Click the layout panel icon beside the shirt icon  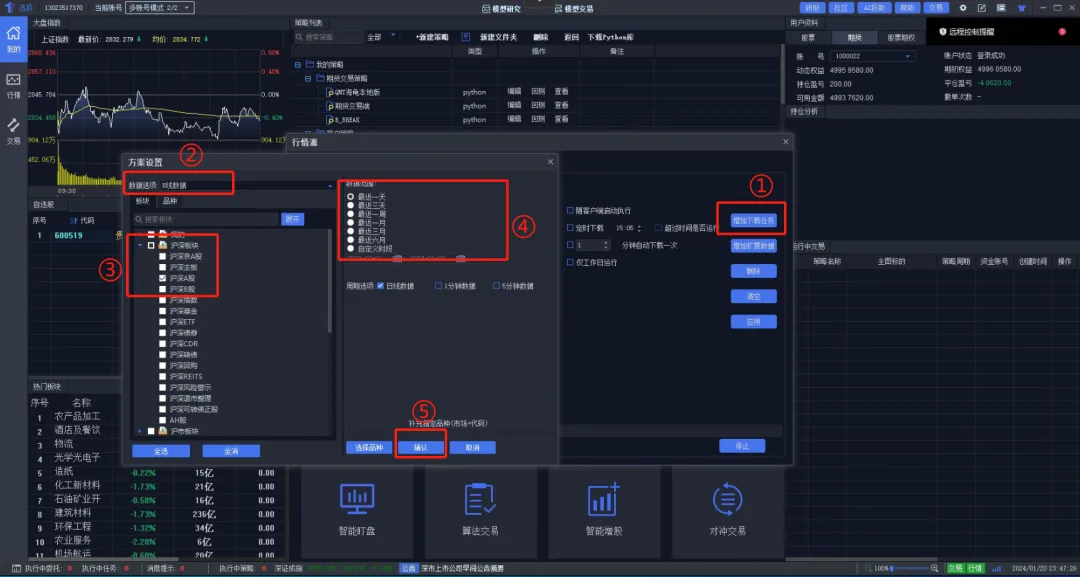point(1001,8)
